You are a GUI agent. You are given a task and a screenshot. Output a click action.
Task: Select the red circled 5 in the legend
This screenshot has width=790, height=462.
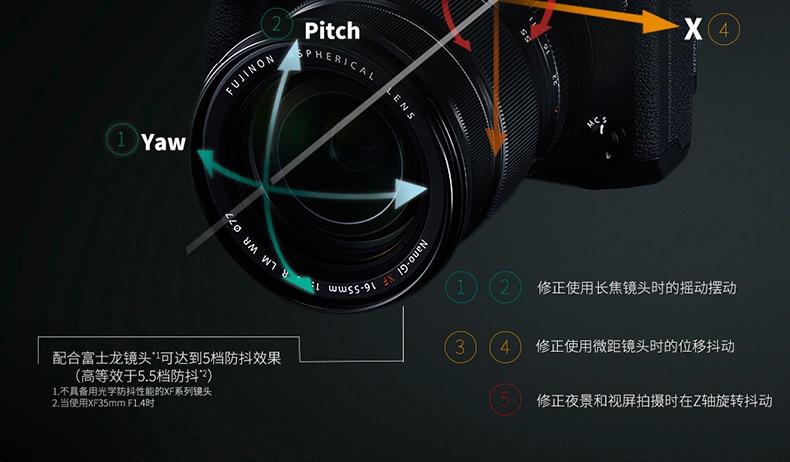coord(505,400)
